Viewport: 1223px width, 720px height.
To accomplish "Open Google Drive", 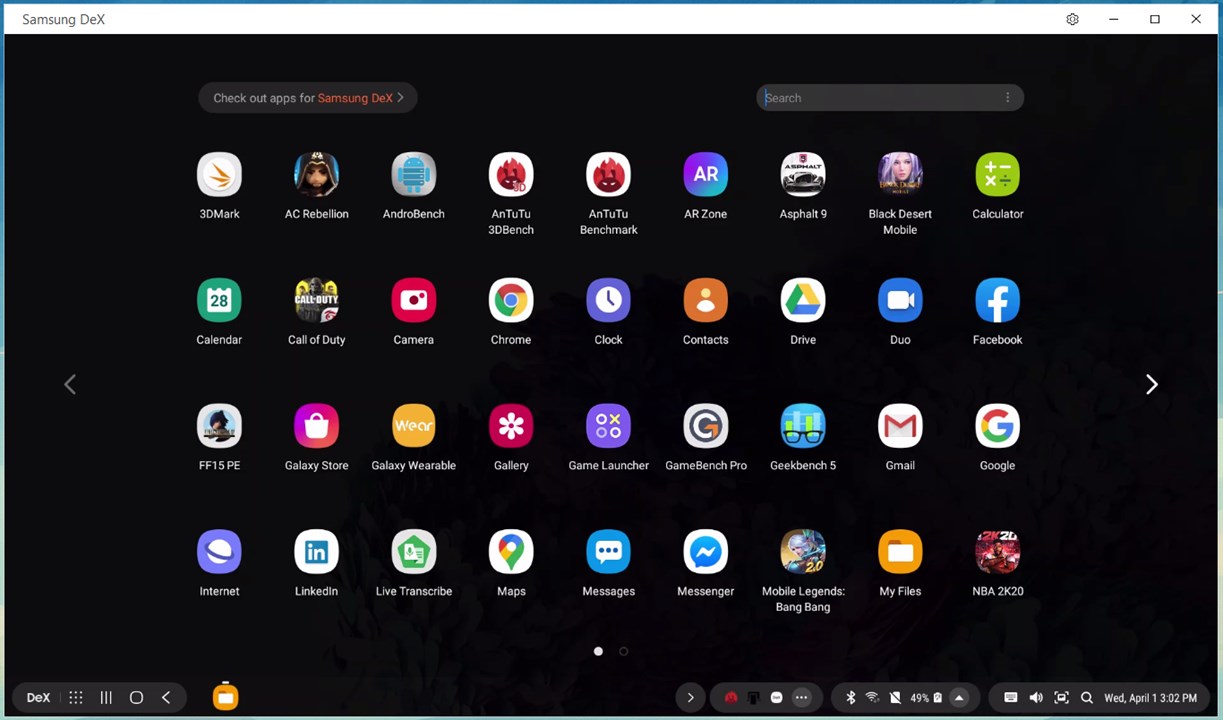I will (803, 300).
